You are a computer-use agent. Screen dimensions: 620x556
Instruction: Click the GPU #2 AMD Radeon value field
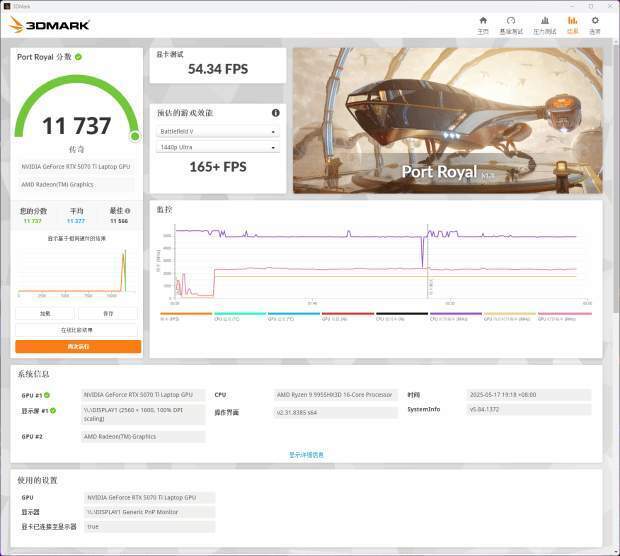pyautogui.click(x=143, y=437)
